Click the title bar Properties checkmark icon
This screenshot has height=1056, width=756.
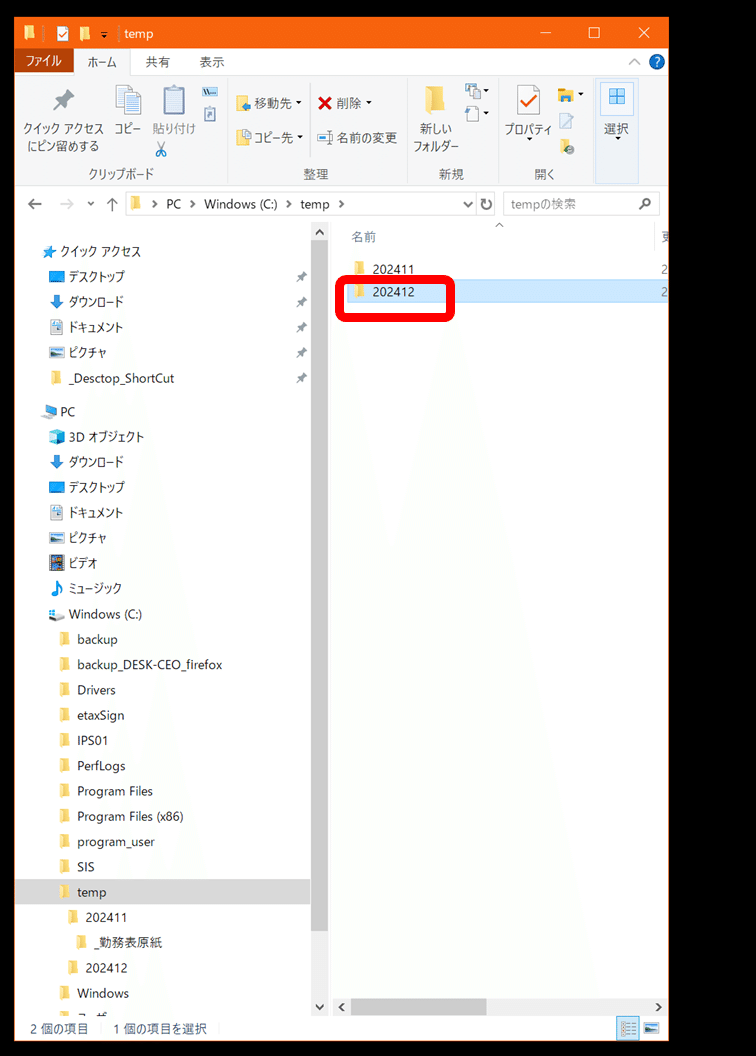pyautogui.click(x=63, y=33)
